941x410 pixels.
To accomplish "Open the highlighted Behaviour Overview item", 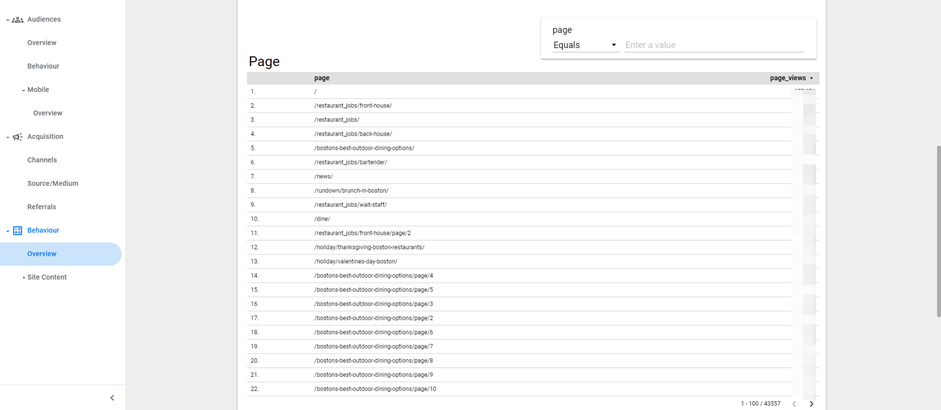I will [42, 254].
